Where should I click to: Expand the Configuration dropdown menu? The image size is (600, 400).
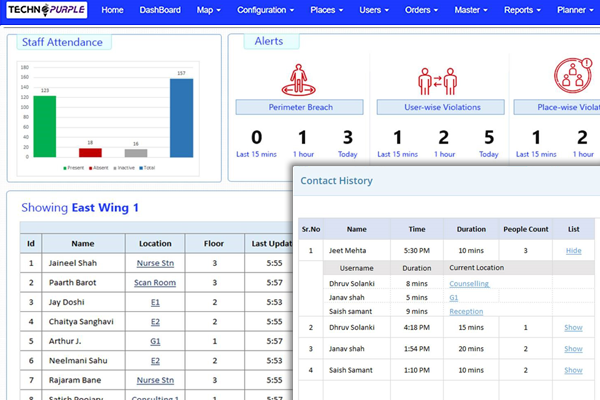[x=266, y=10]
